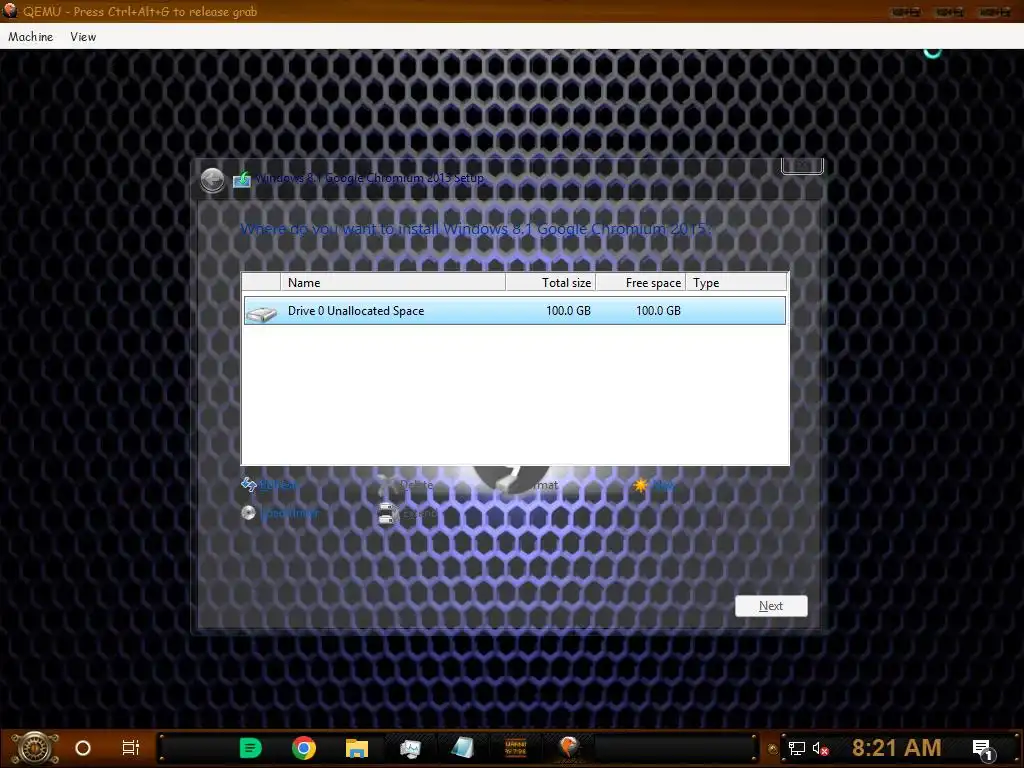This screenshot has width=1024, height=768.
Task: Click the Next button in setup
Action: 771,606
